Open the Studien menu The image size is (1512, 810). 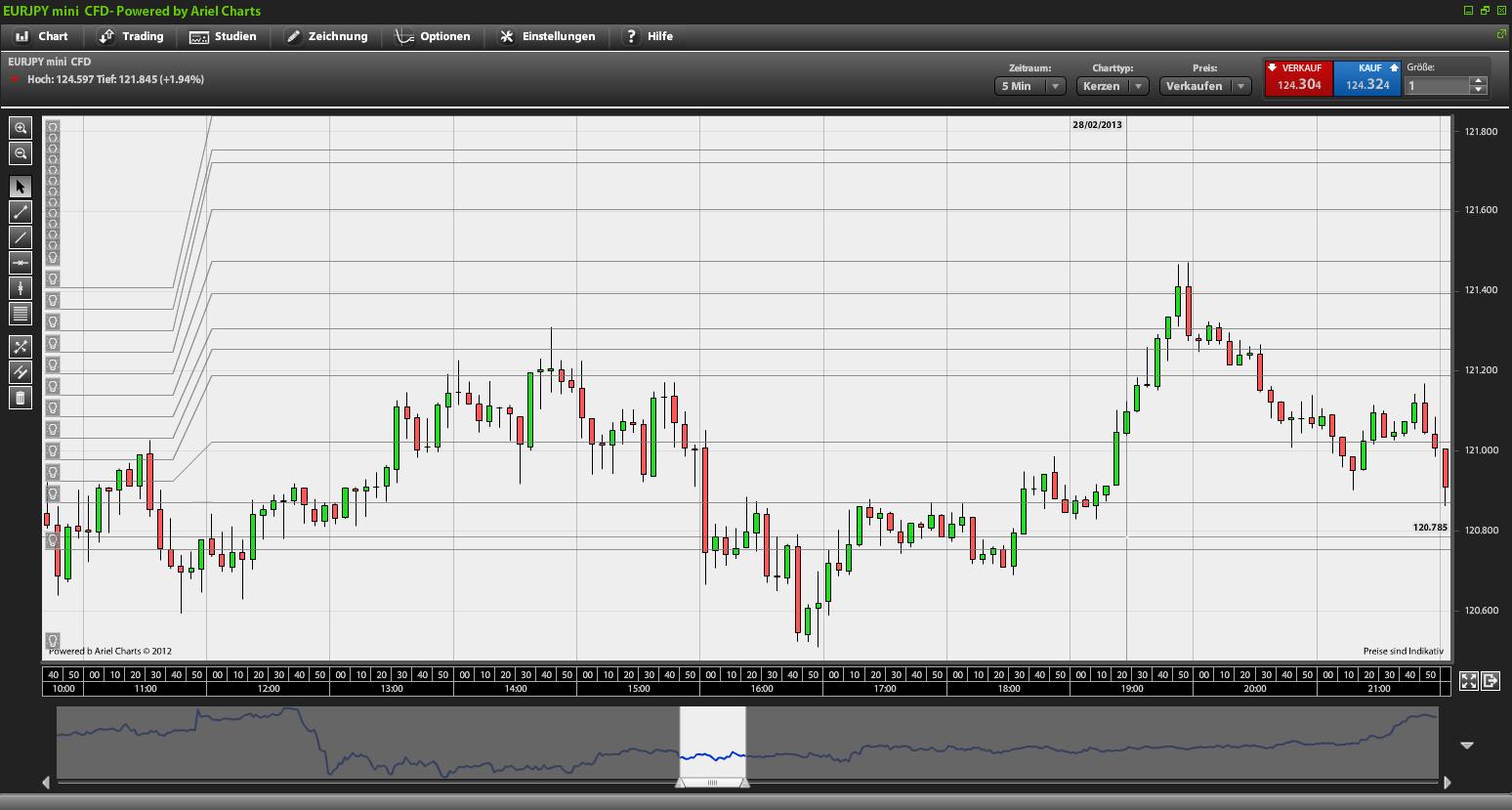click(x=223, y=36)
